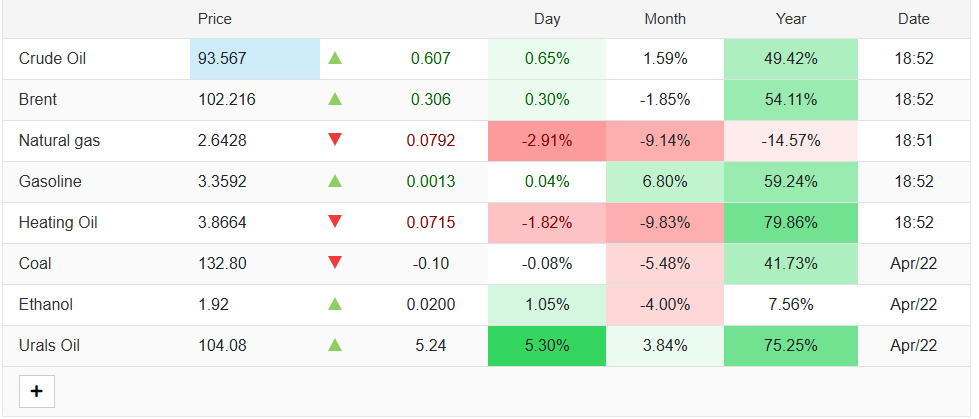Sort by the Price column header

pos(215,19)
